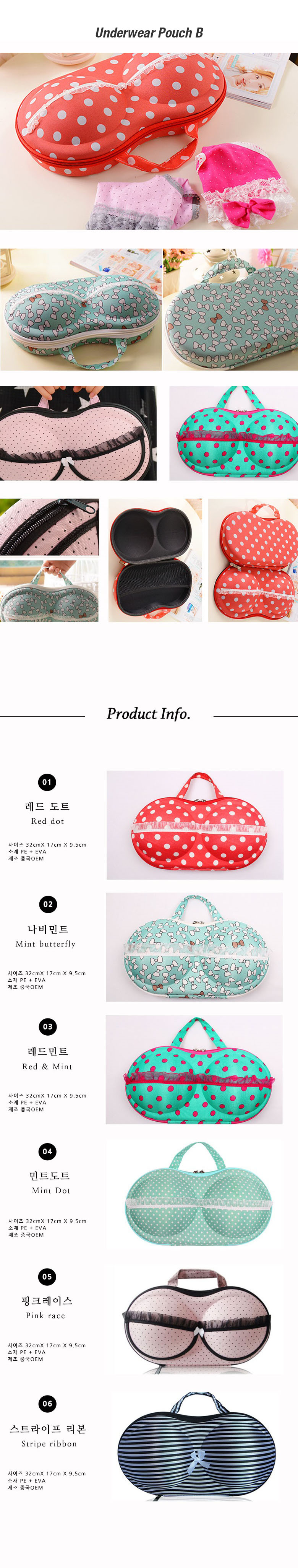Viewport: 298px width, 1568px height.
Task: Open the Red & Mint pouch product image
Action: pyautogui.click(x=194, y=1069)
